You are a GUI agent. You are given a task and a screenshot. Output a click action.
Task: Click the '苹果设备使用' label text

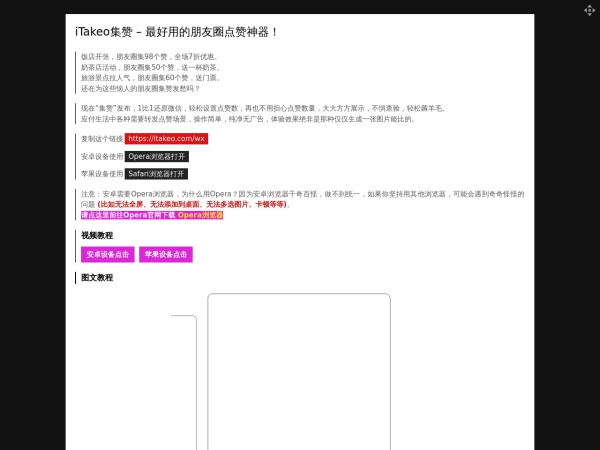coord(102,174)
